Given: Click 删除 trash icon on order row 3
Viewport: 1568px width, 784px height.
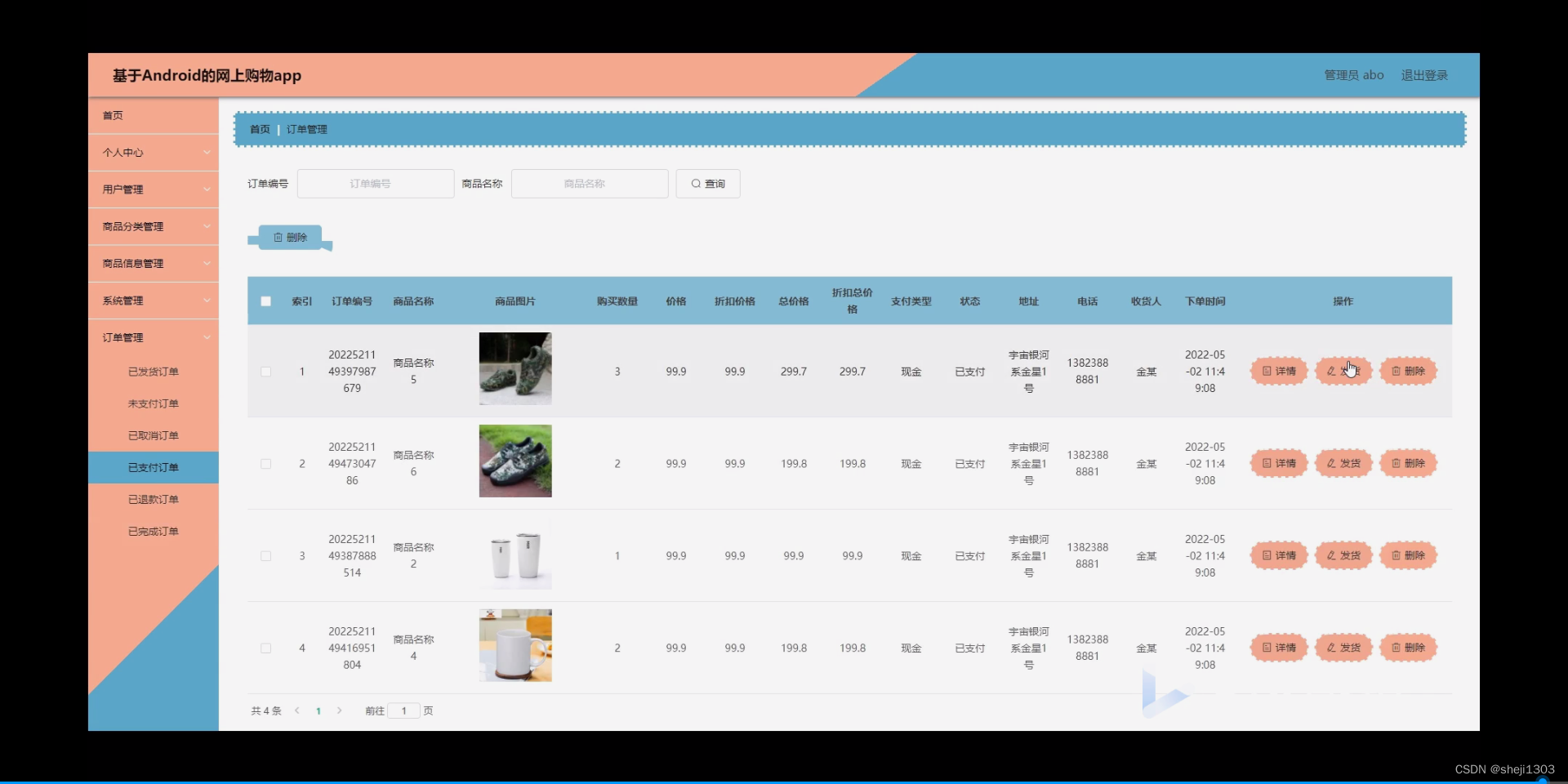Looking at the screenshot, I should [x=1408, y=555].
